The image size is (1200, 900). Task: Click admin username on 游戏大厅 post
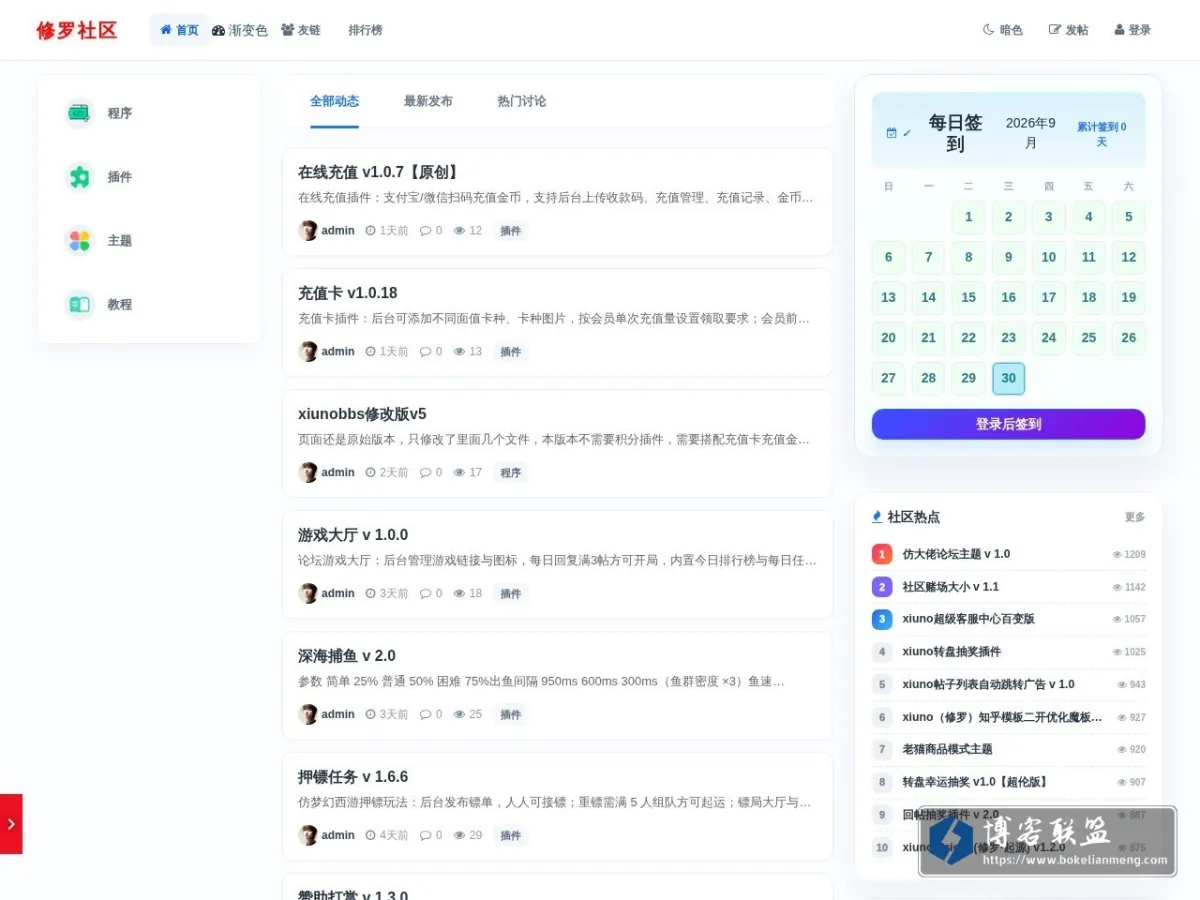pyautogui.click(x=338, y=594)
